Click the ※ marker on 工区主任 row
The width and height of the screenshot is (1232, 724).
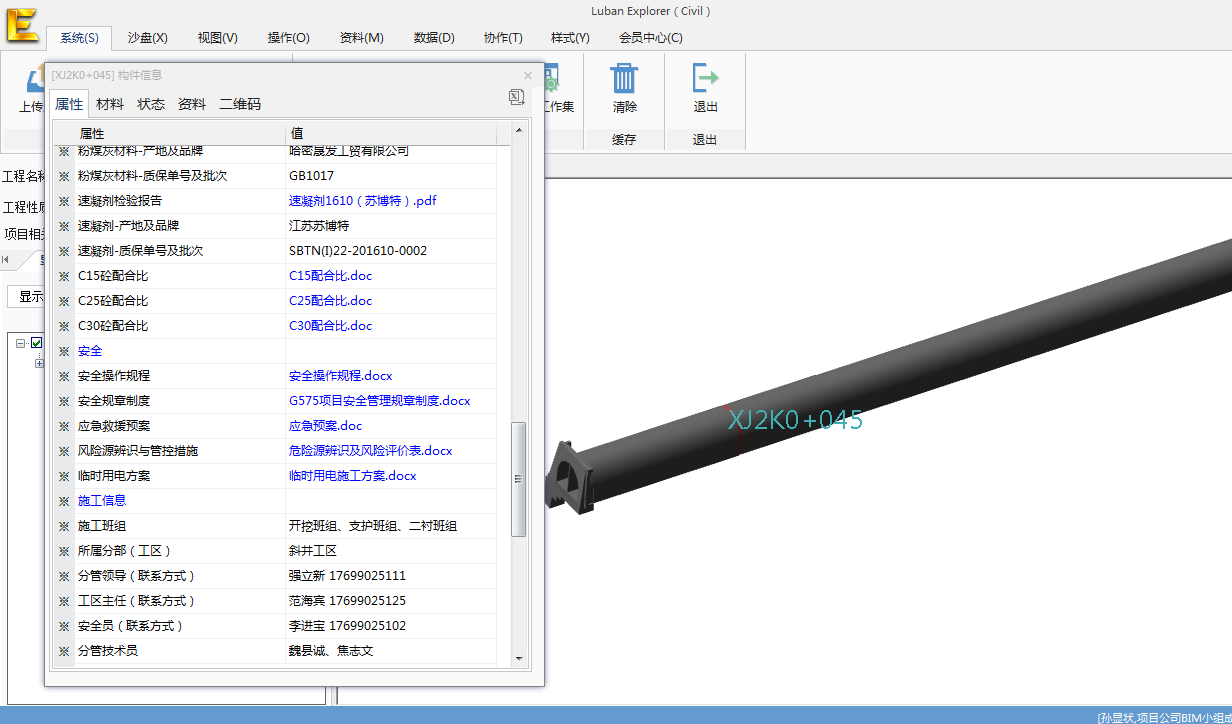coord(64,601)
